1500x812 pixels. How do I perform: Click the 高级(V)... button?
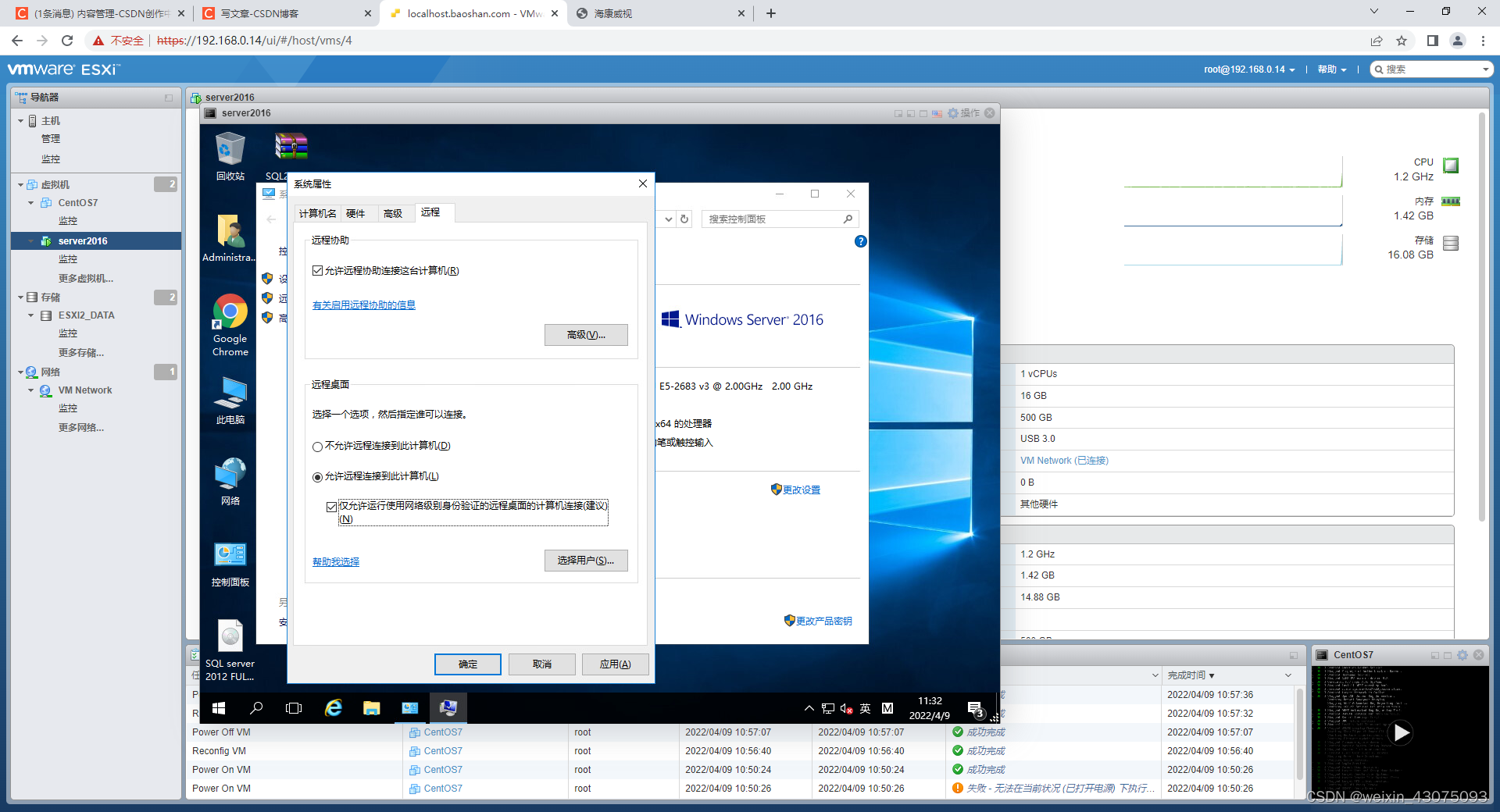point(586,335)
